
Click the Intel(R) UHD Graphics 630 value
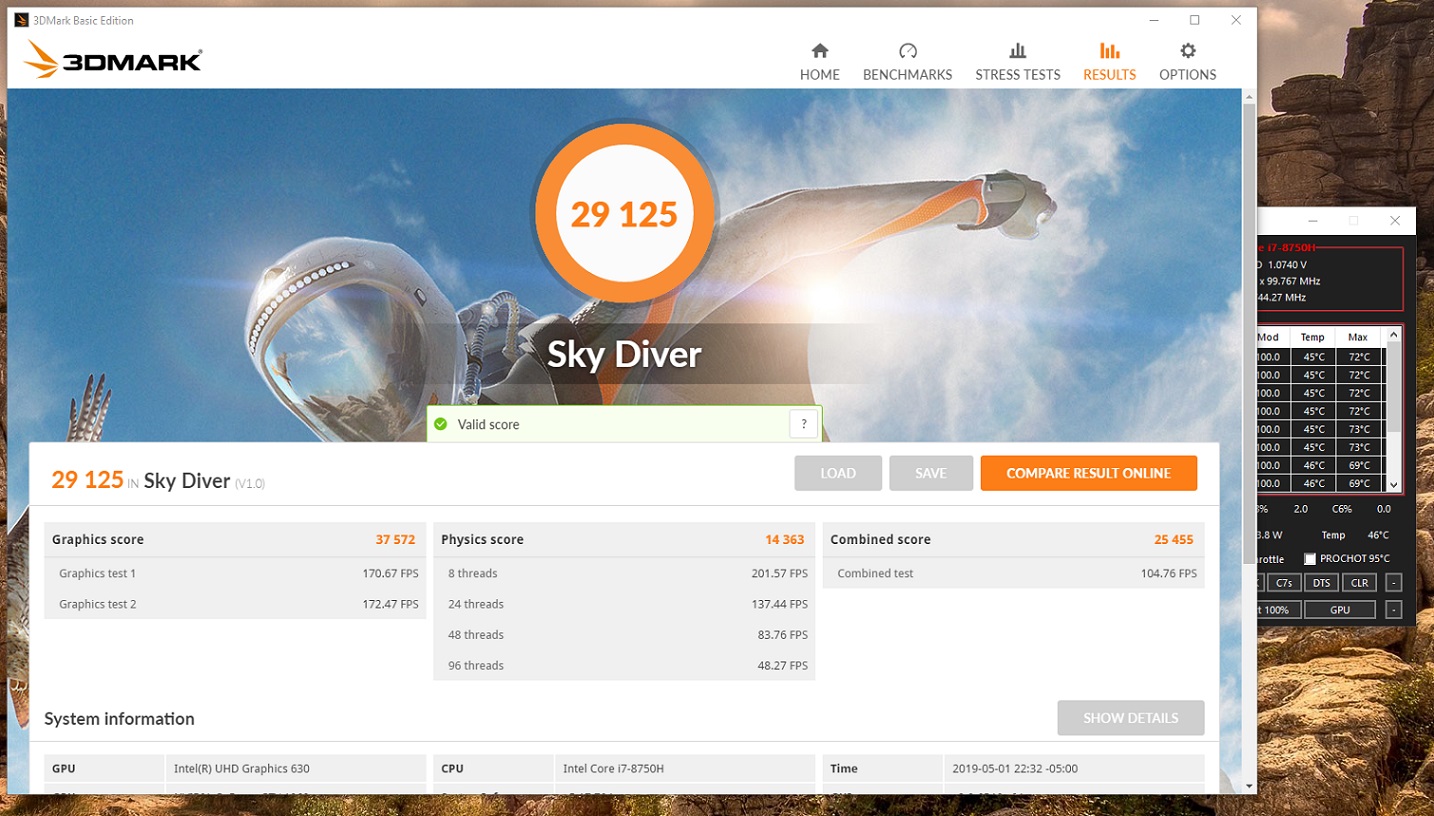242,769
